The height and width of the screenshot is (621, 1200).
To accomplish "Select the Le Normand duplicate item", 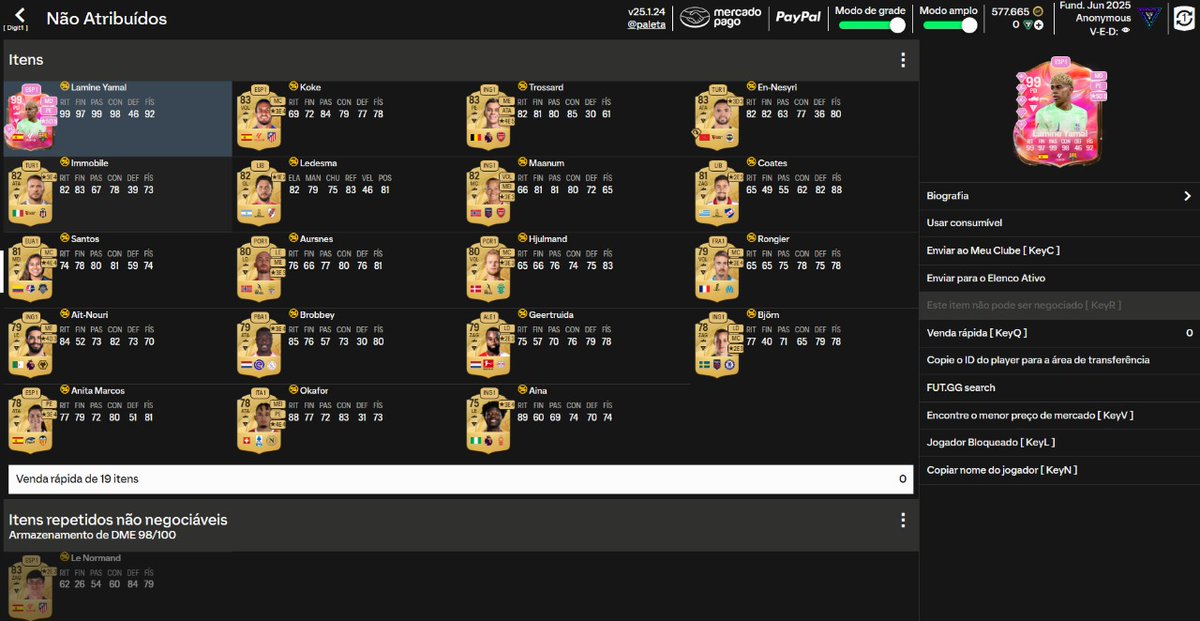I will pos(118,587).
